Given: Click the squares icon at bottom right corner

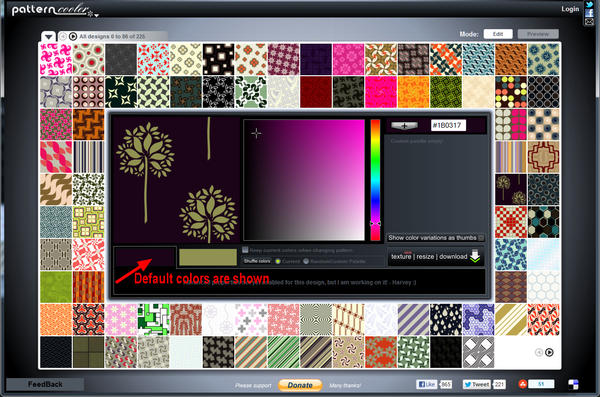Looking at the screenshot, I should (x=573, y=384).
